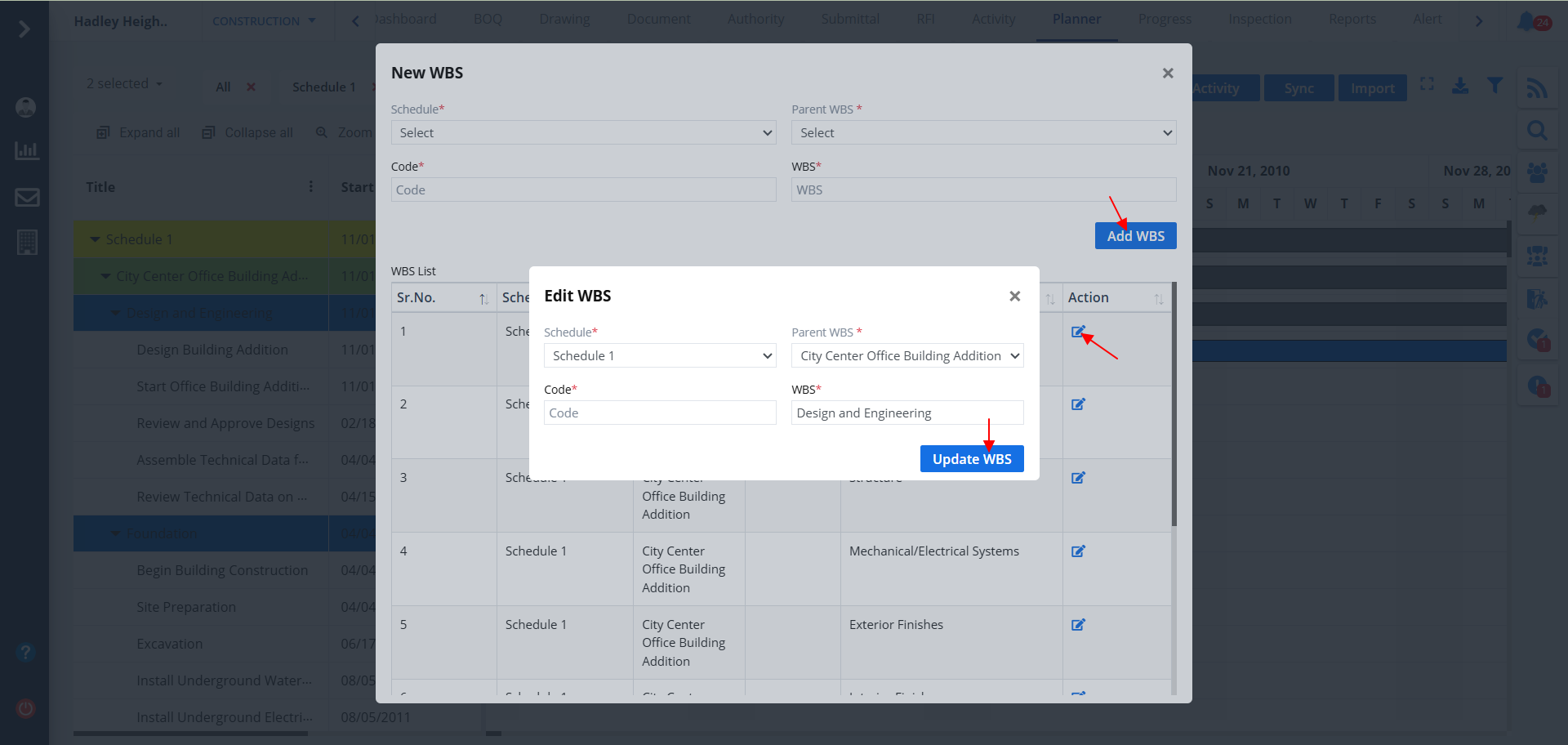This screenshot has height=745, width=1568.
Task: Click the Update WBS button
Action: click(x=971, y=459)
